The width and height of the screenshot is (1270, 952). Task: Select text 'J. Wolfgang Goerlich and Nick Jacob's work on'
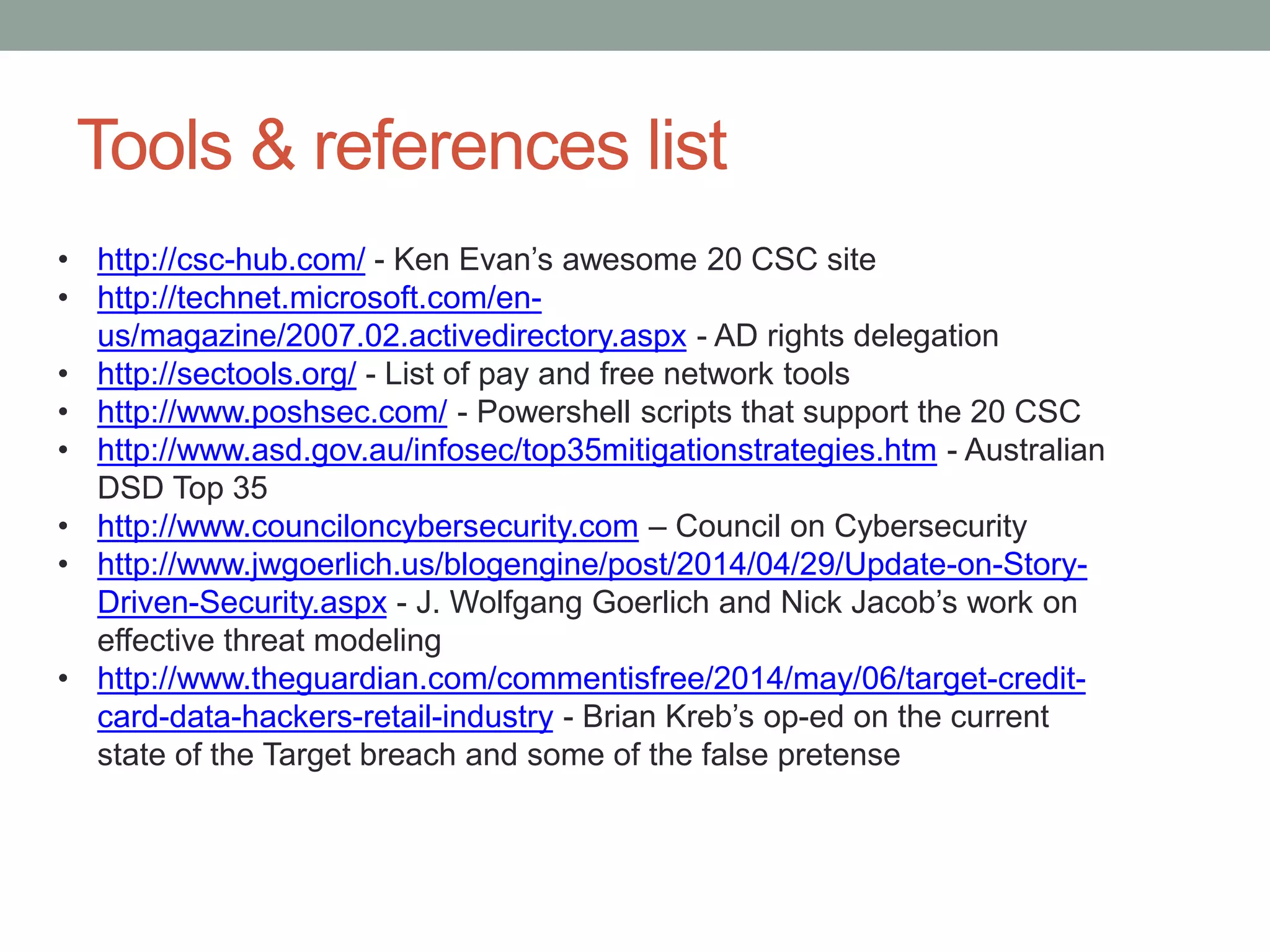pos(747,602)
